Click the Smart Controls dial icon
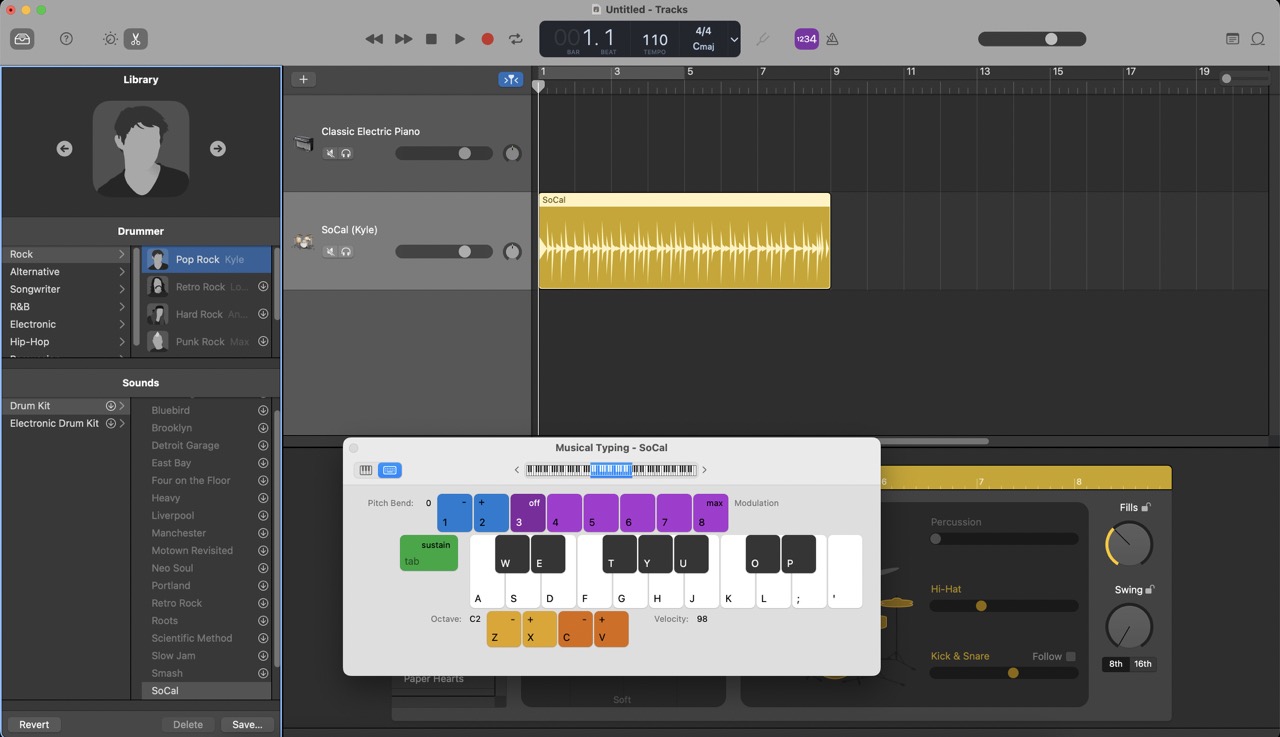Image resolution: width=1280 pixels, height=737 pixels. [x=110, y=39]
